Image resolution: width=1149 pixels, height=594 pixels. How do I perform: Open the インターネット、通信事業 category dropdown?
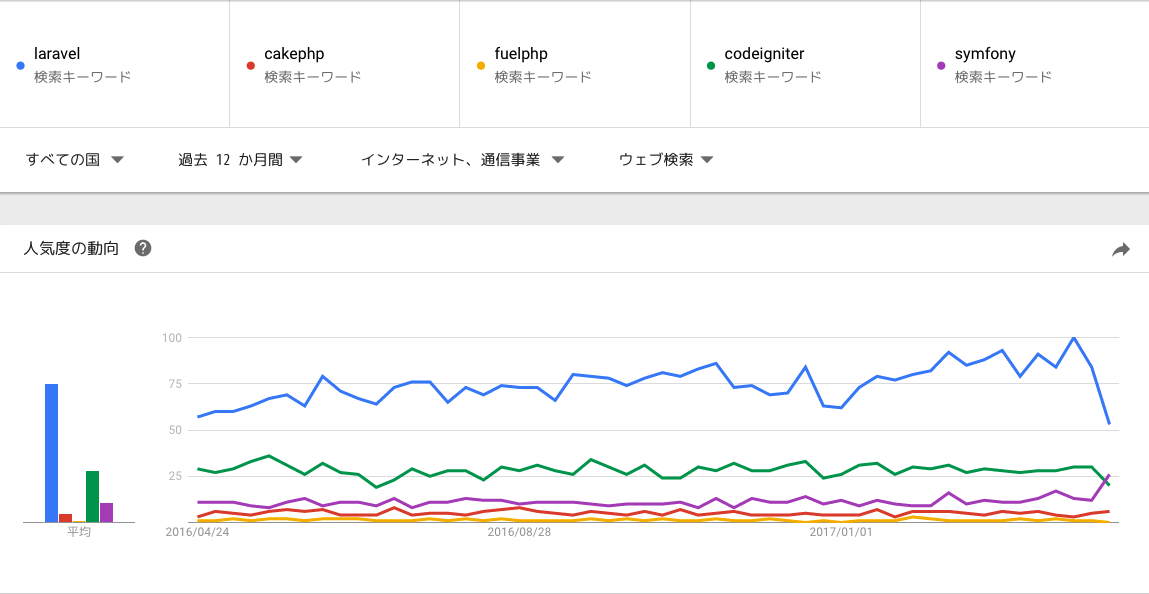(462, 160)
